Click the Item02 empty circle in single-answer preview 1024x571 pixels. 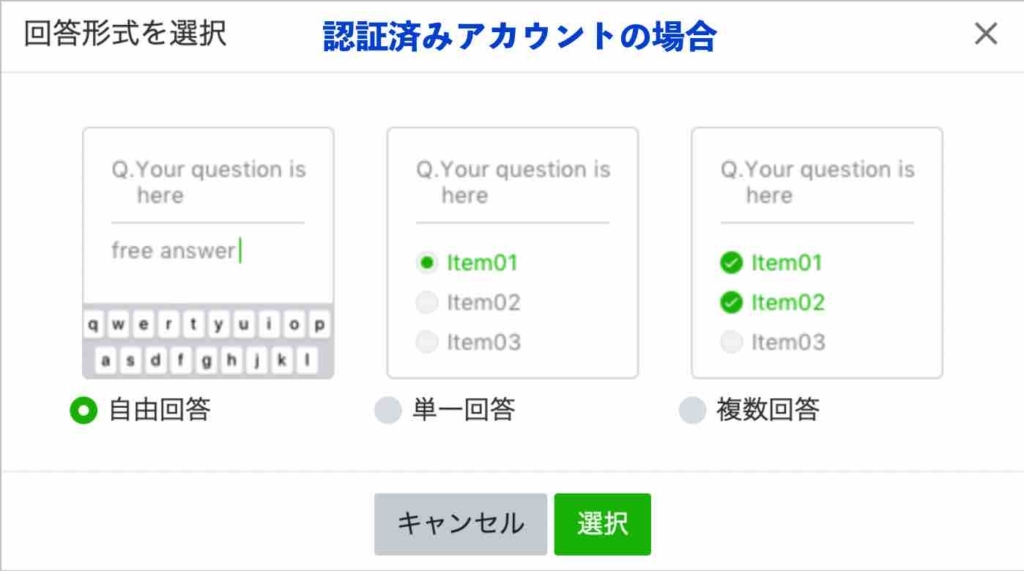[427, 302]
